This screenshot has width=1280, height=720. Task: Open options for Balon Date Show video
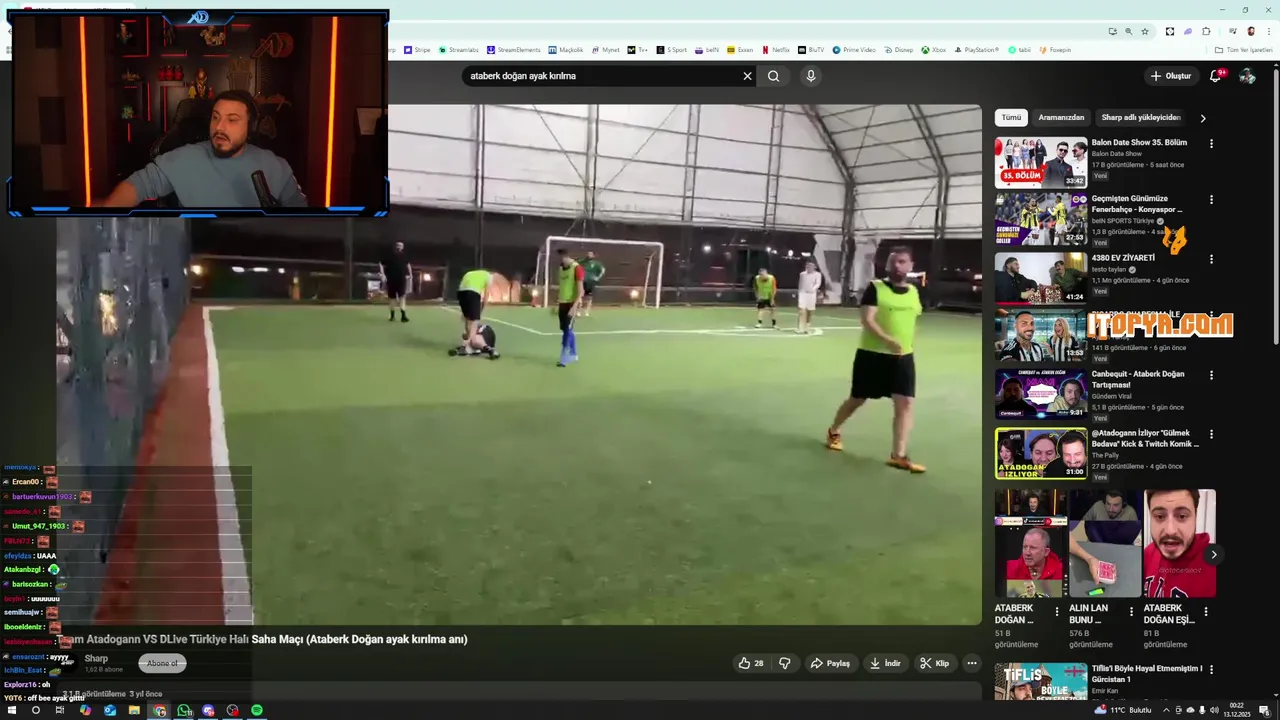tap(1211, 144)
